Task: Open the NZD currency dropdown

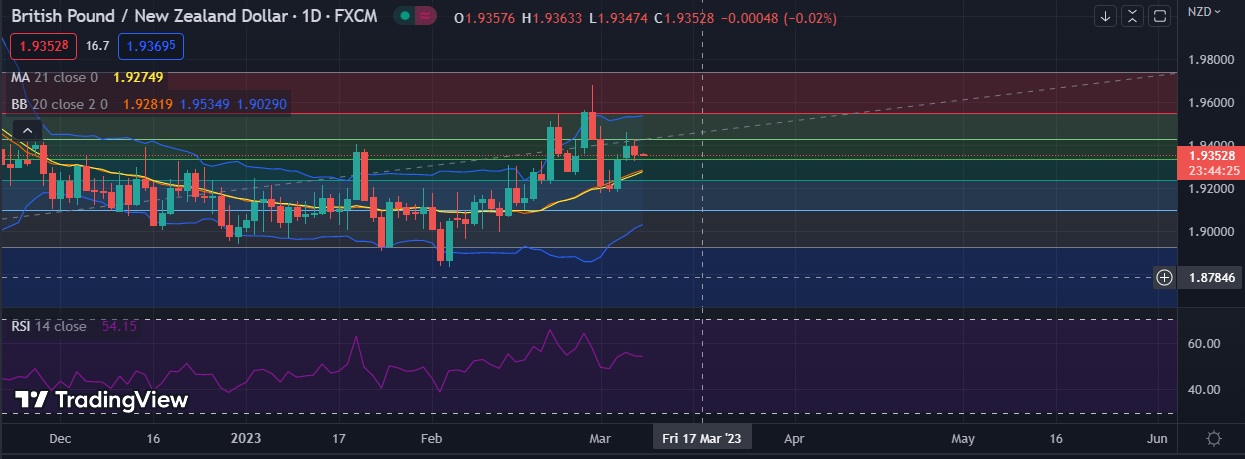Action: coord(1203,12)
